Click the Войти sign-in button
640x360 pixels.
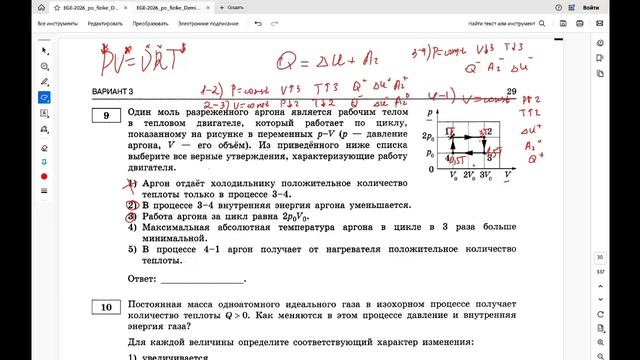pyautogui.click(x=591, y=8)
